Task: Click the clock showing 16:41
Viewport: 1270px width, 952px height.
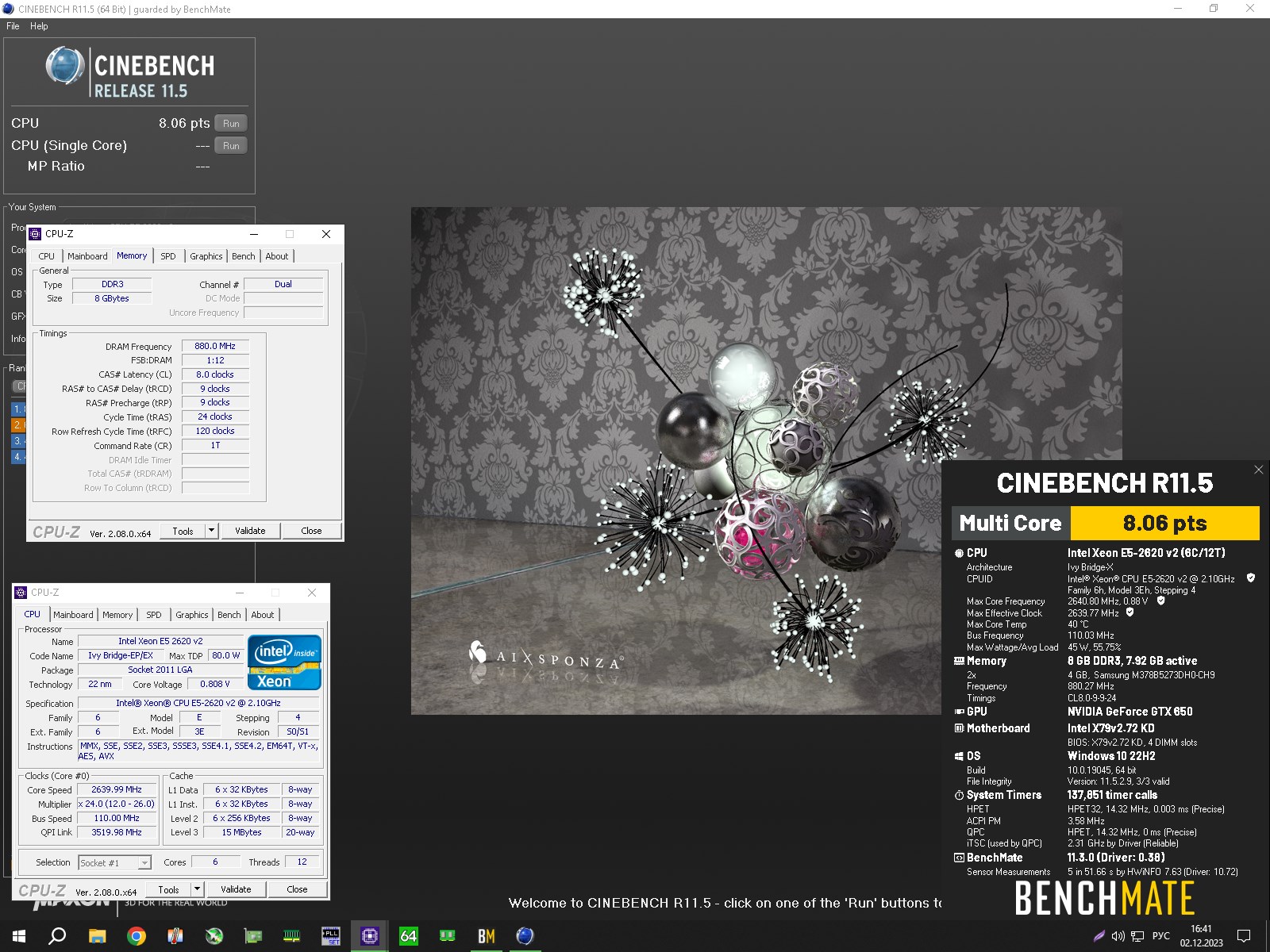Action: [1201, 929]
